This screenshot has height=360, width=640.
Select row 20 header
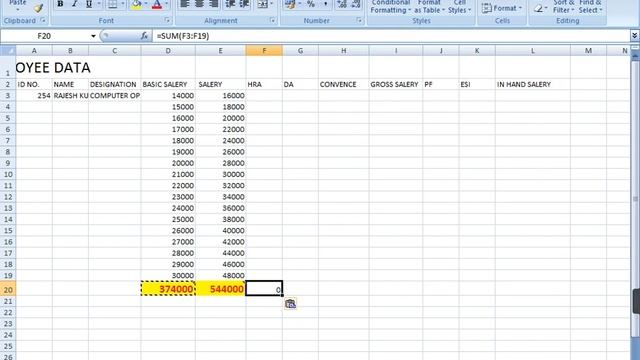point(8,289)
